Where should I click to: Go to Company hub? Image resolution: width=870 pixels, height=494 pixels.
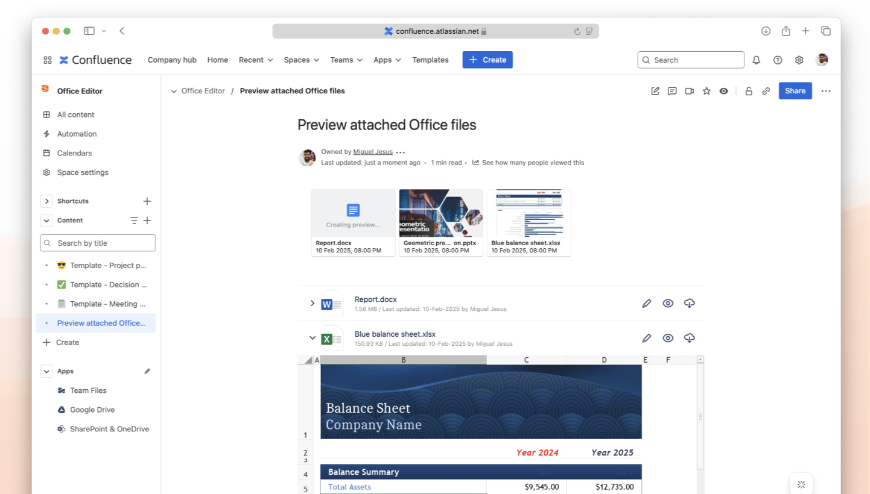(172, 60)
